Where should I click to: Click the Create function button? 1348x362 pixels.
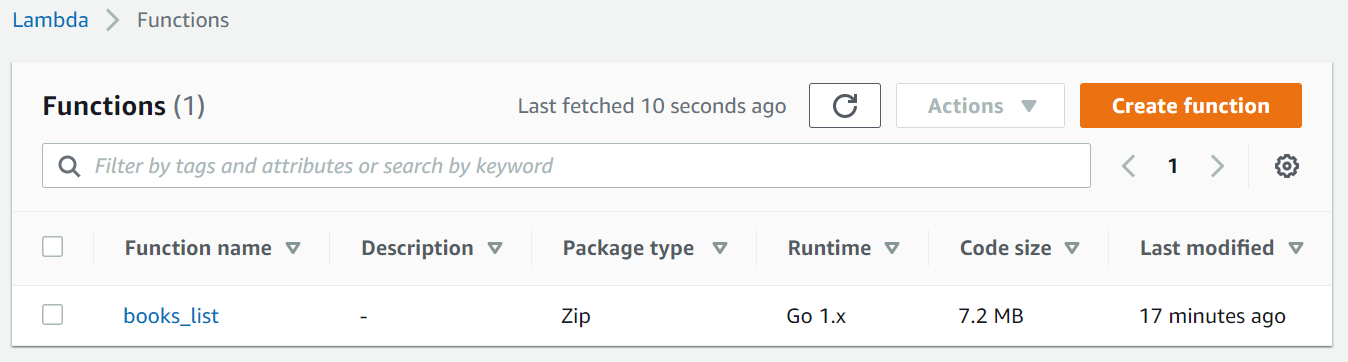pos(1190,106)
